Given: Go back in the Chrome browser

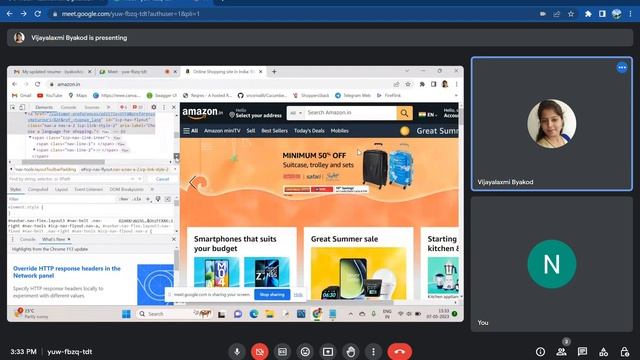Looking at the screenshot, I should tap(9, 14).
